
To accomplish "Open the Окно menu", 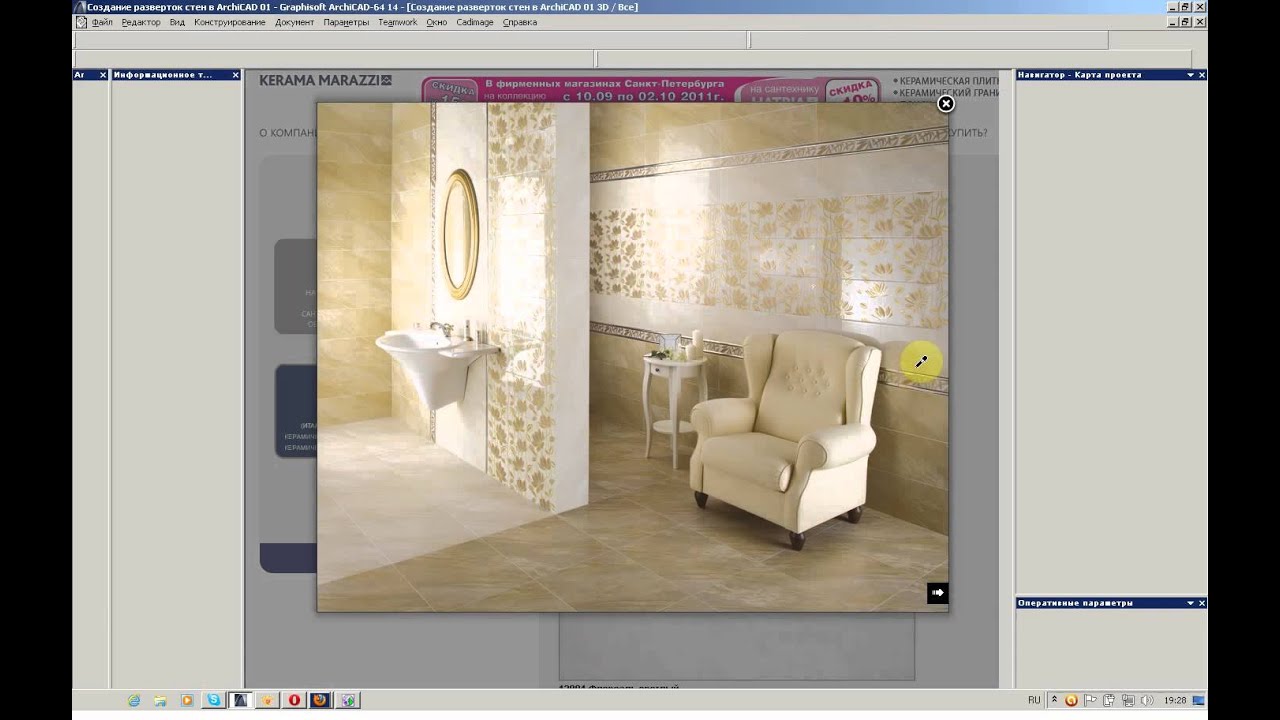I will click(437, 22).
